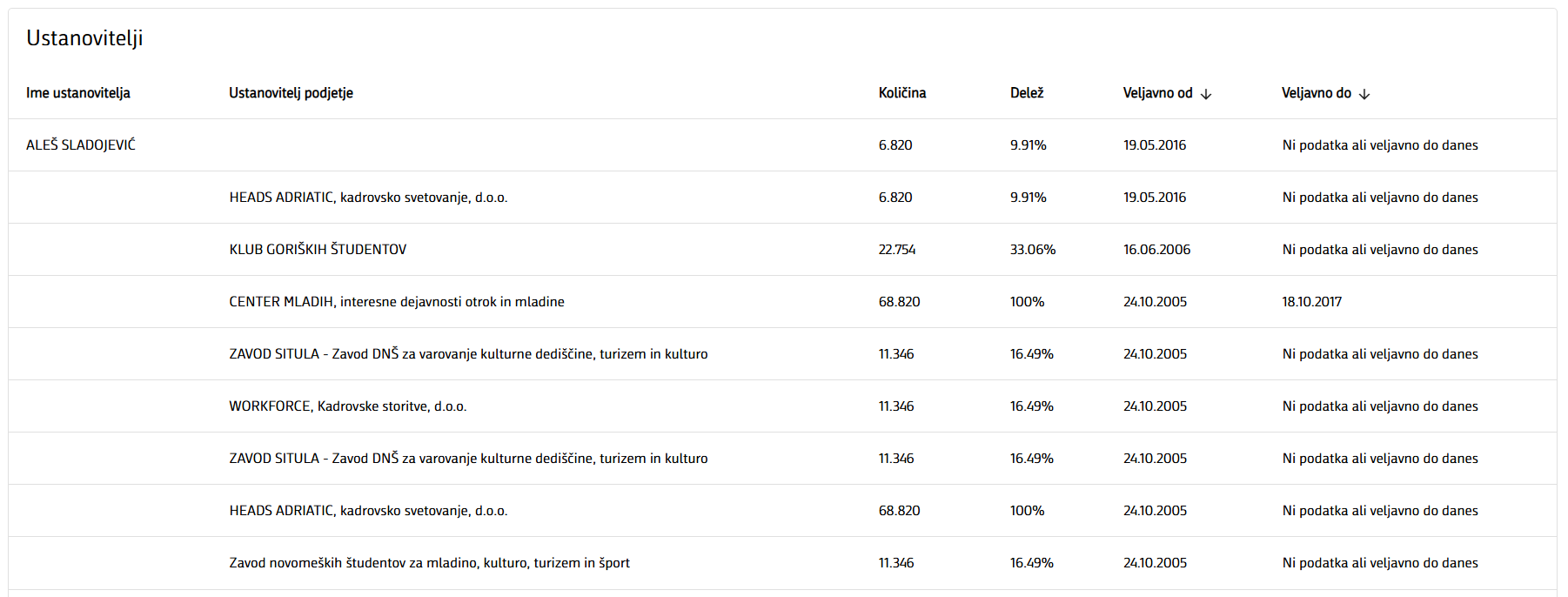
Task: Select the Ustanovitelj podjetje column header
Action: click(x=291, y=93)
